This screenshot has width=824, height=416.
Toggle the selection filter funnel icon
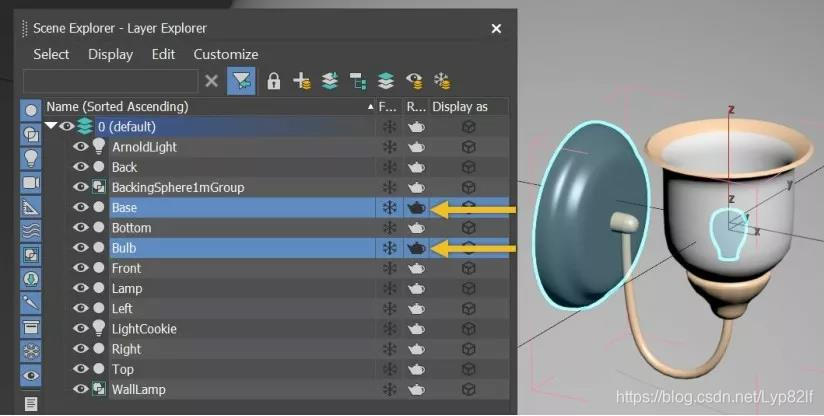click(x=241, y=81)
